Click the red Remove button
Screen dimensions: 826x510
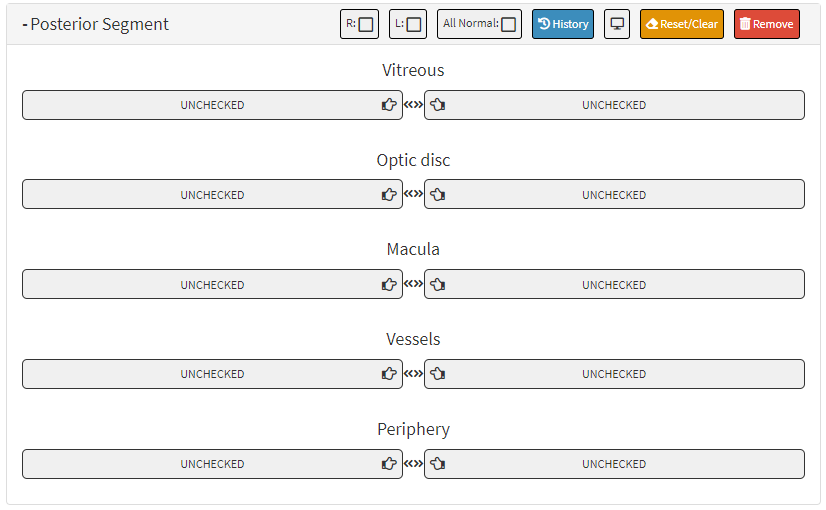(x=767, y=24)
